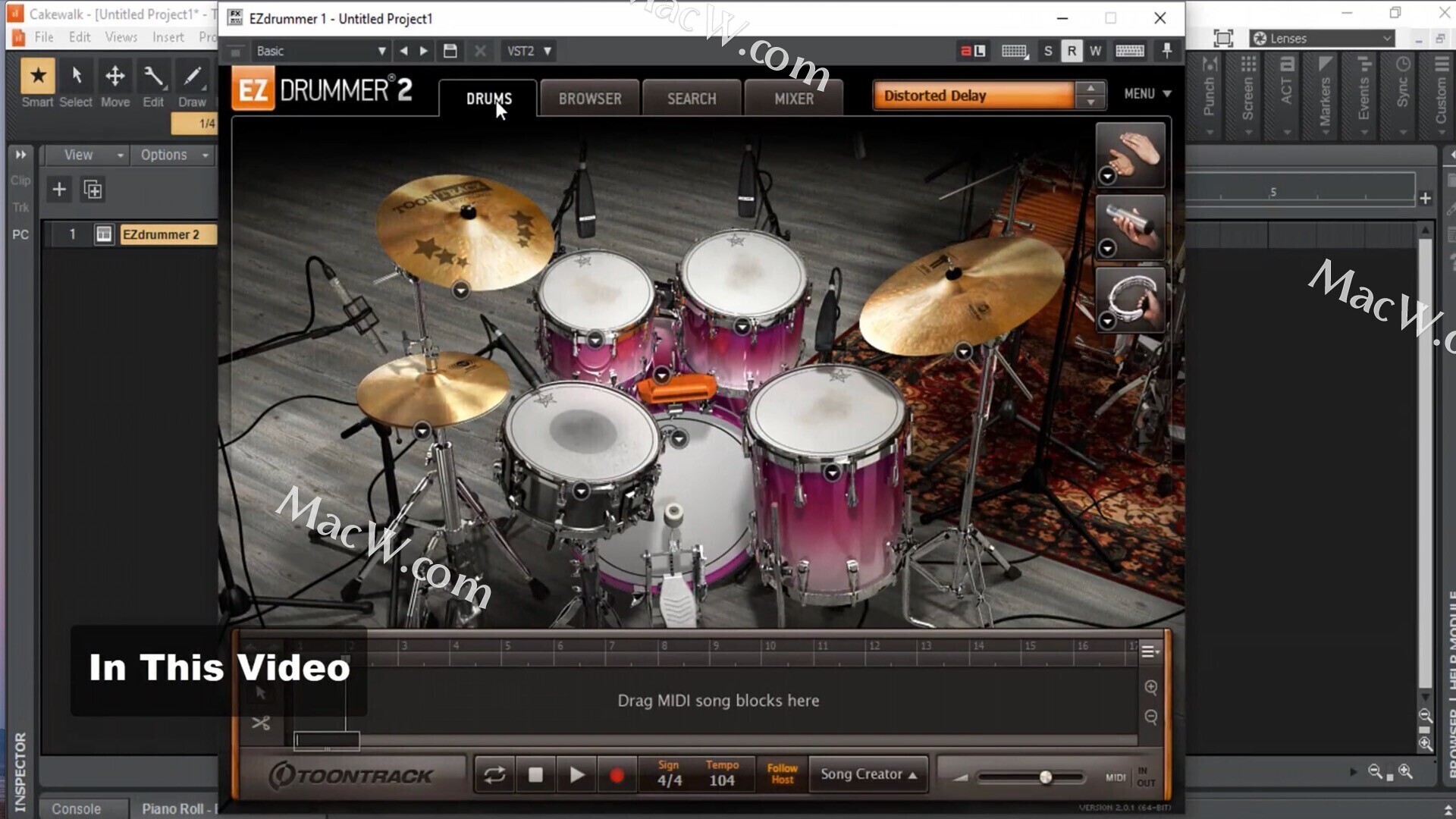Expand the EZdrummer MENU dropdown
Screen dimensions: 1456x819
(x=1147, y=94)
